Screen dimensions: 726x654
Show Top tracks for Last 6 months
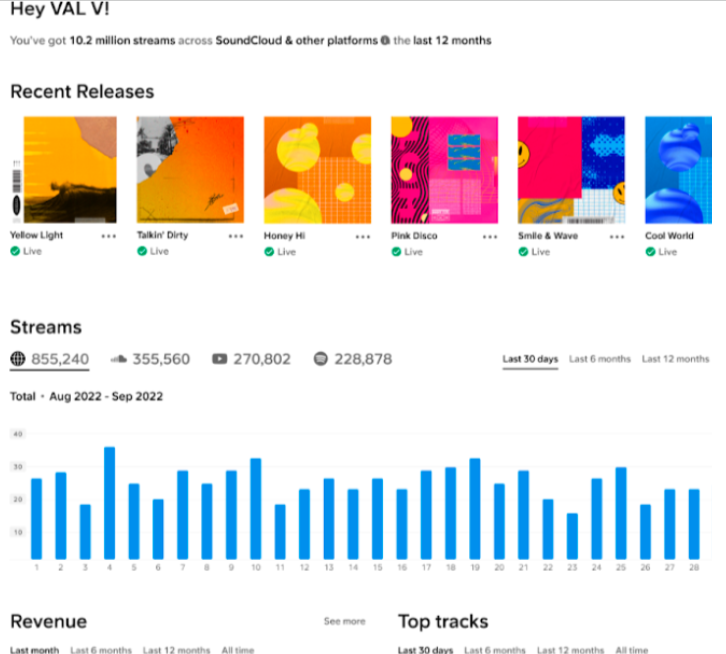click(x=495, y=650)
